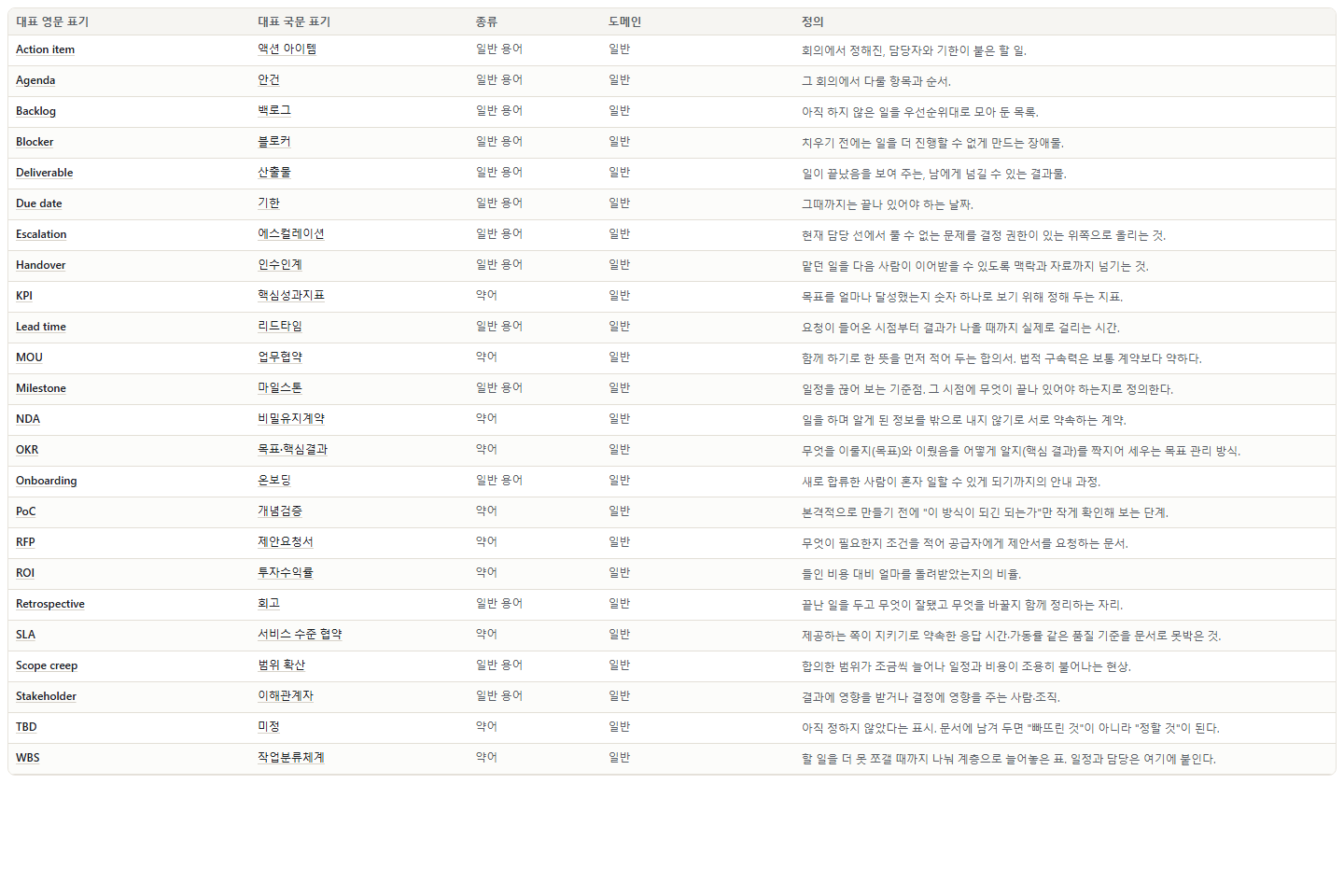Image resolution: width=1344 pixels, height=896 pixels.
Task: Open the "Agenda" term link
Action: tap(35, 80)
